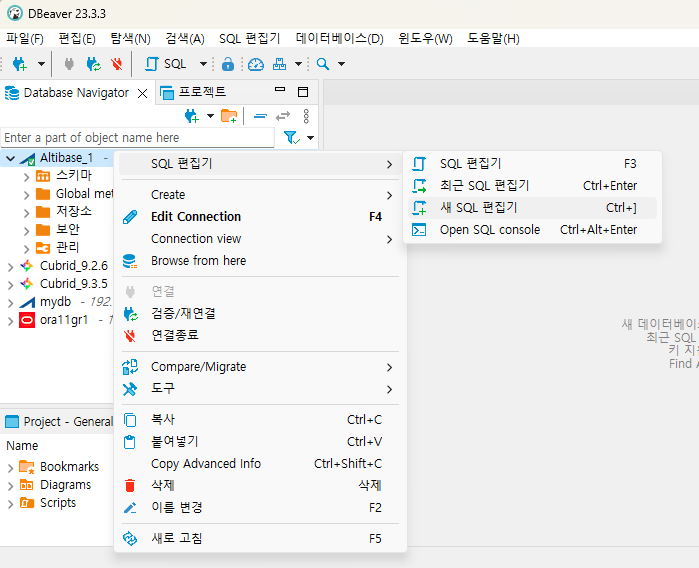Click the navigator filter funnel icon
Image resolution: width=699 pixels, height=568 pixels.
[290, 137]
